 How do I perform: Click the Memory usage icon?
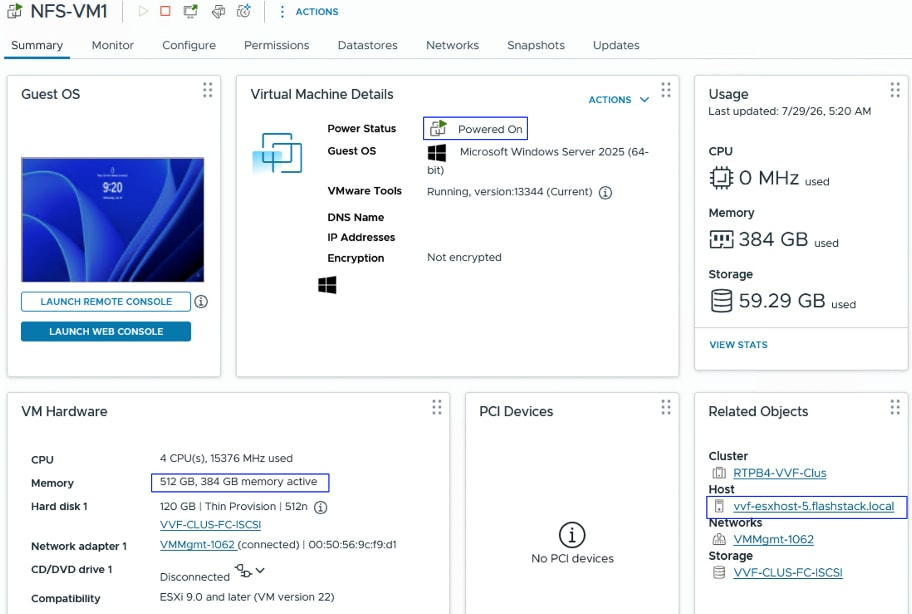[721, 239]
